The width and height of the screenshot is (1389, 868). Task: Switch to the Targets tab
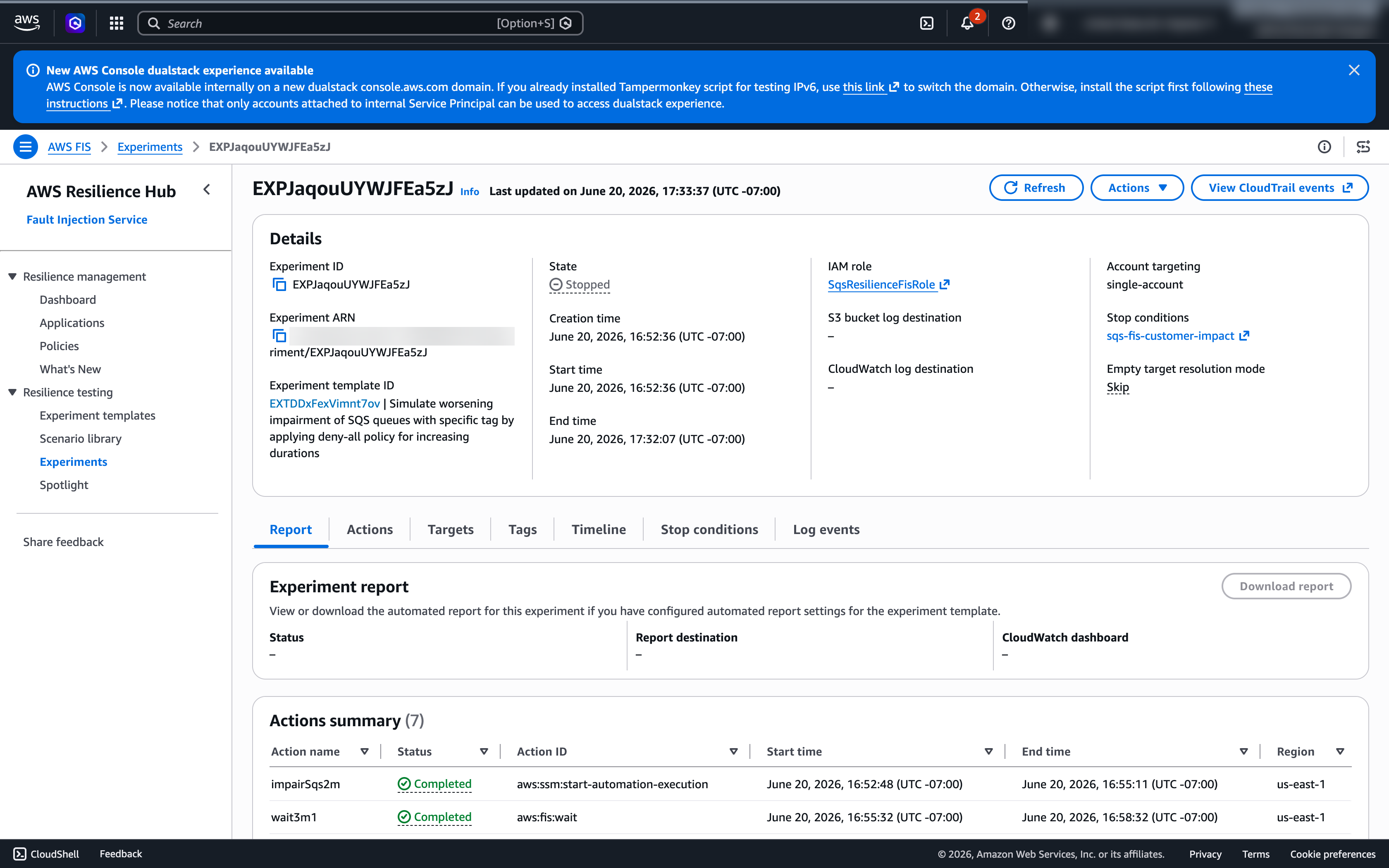(x=451, y=529)
